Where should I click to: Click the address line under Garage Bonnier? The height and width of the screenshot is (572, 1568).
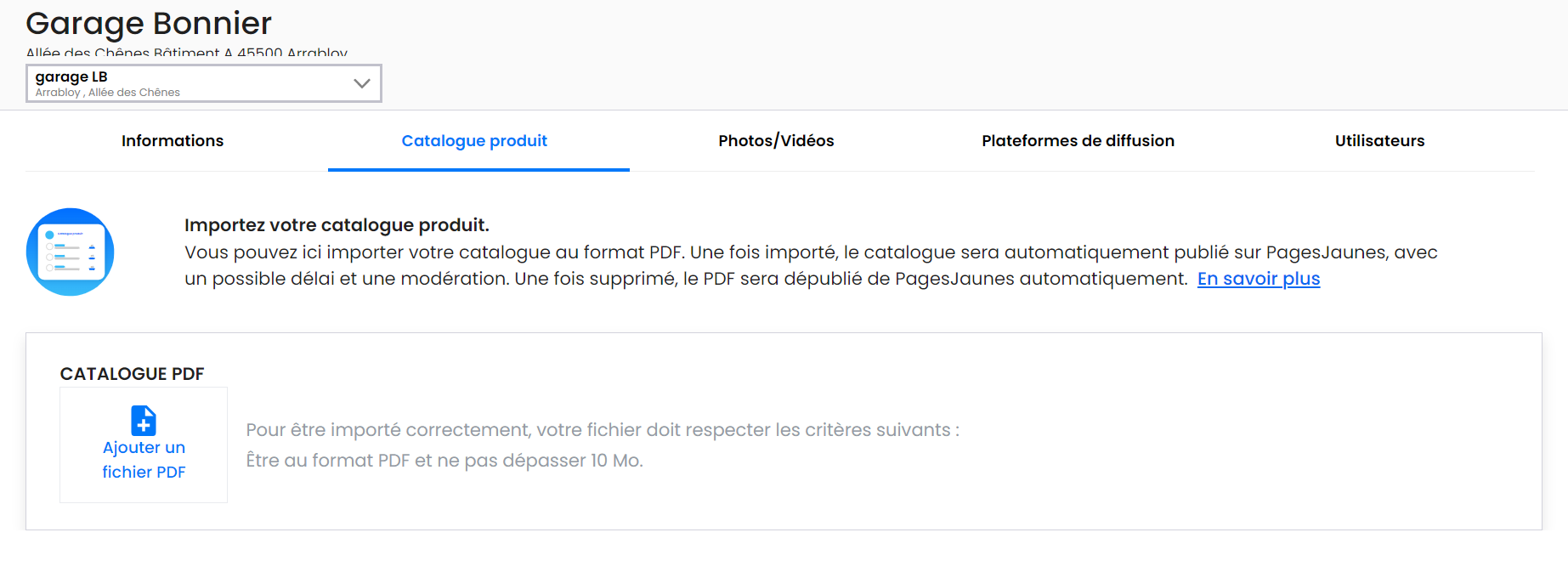(187, 53)
